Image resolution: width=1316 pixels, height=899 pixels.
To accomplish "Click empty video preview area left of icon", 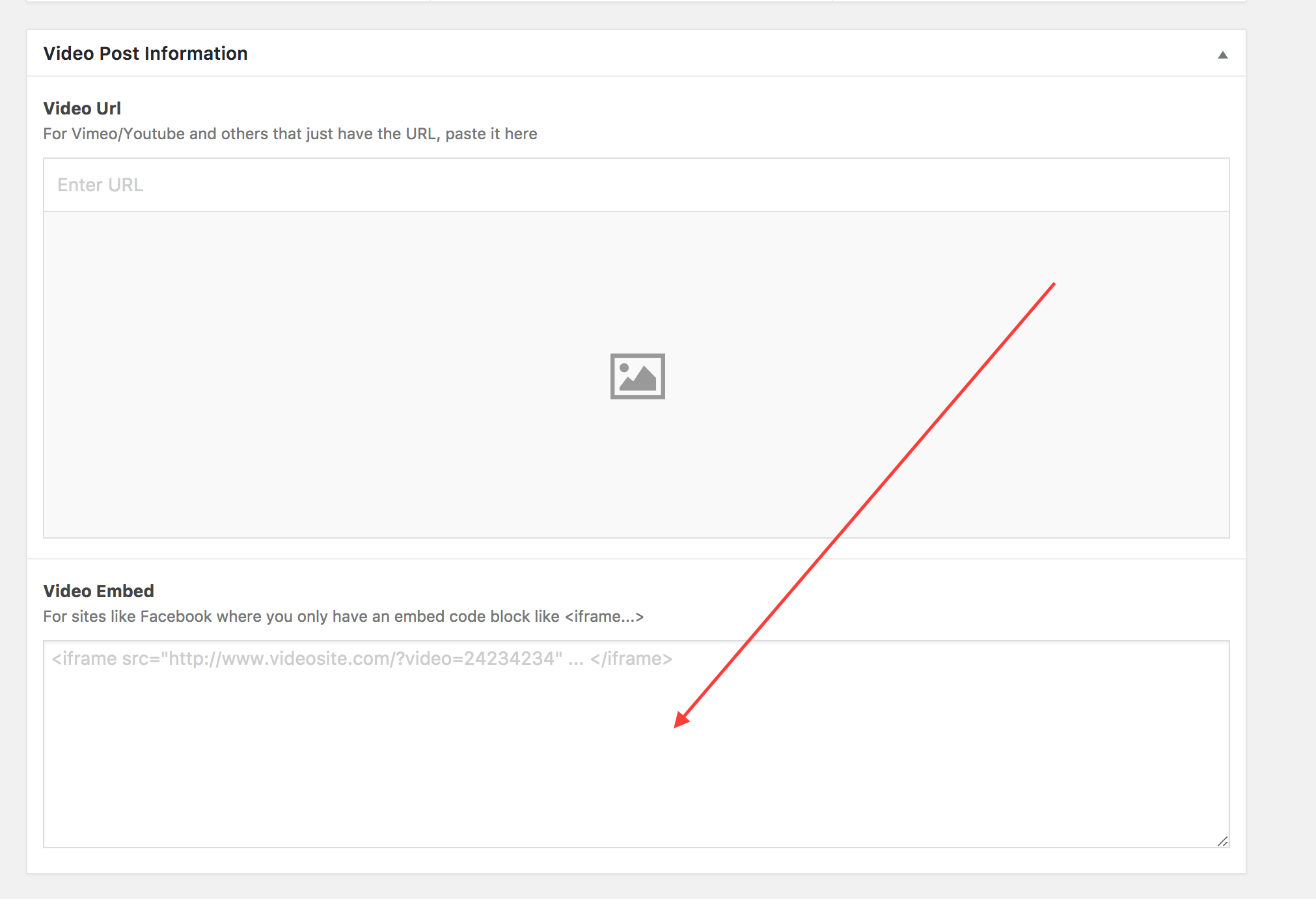I will click(325, 375).
